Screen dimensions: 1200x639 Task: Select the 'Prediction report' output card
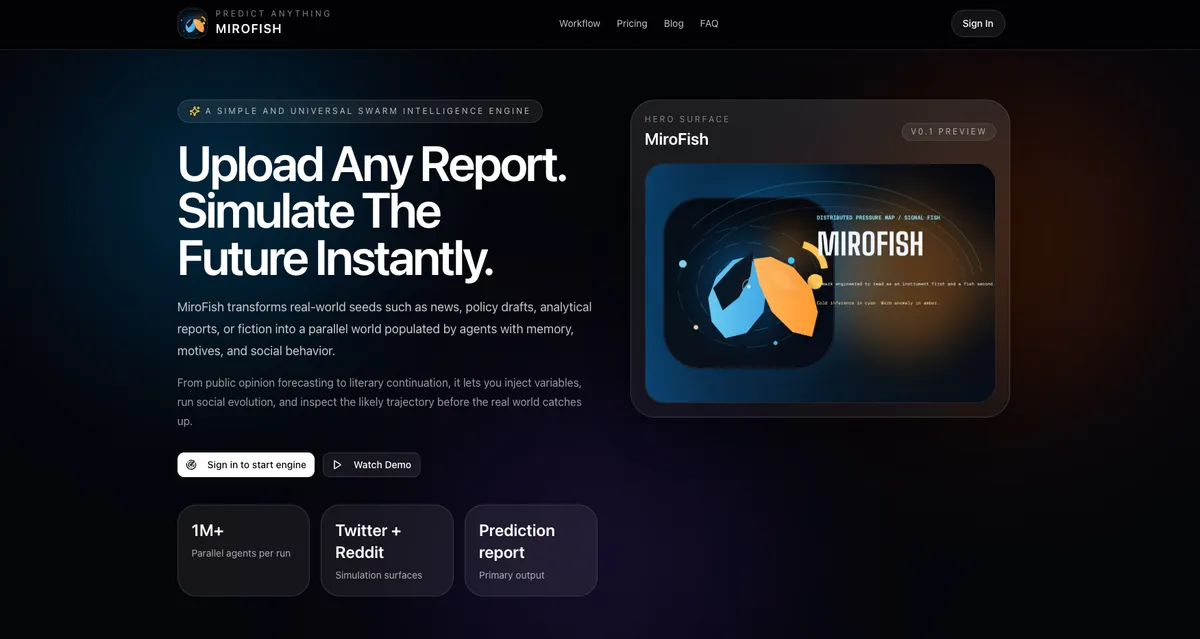[x=531, y=550]
